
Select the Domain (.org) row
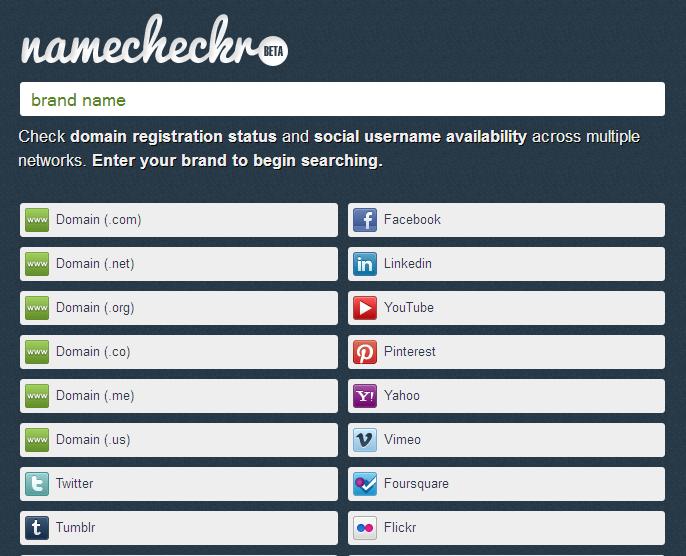[180, 308]
